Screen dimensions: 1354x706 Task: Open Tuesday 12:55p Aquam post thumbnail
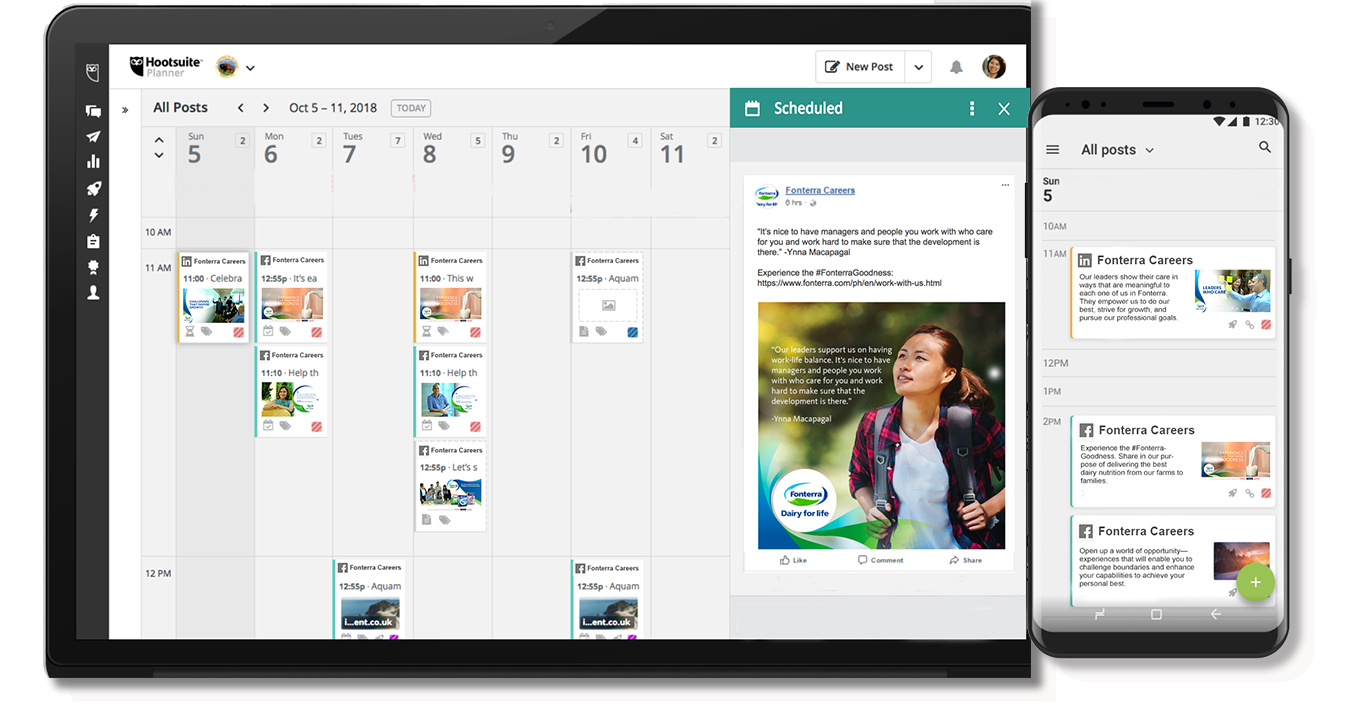point(370,614)
